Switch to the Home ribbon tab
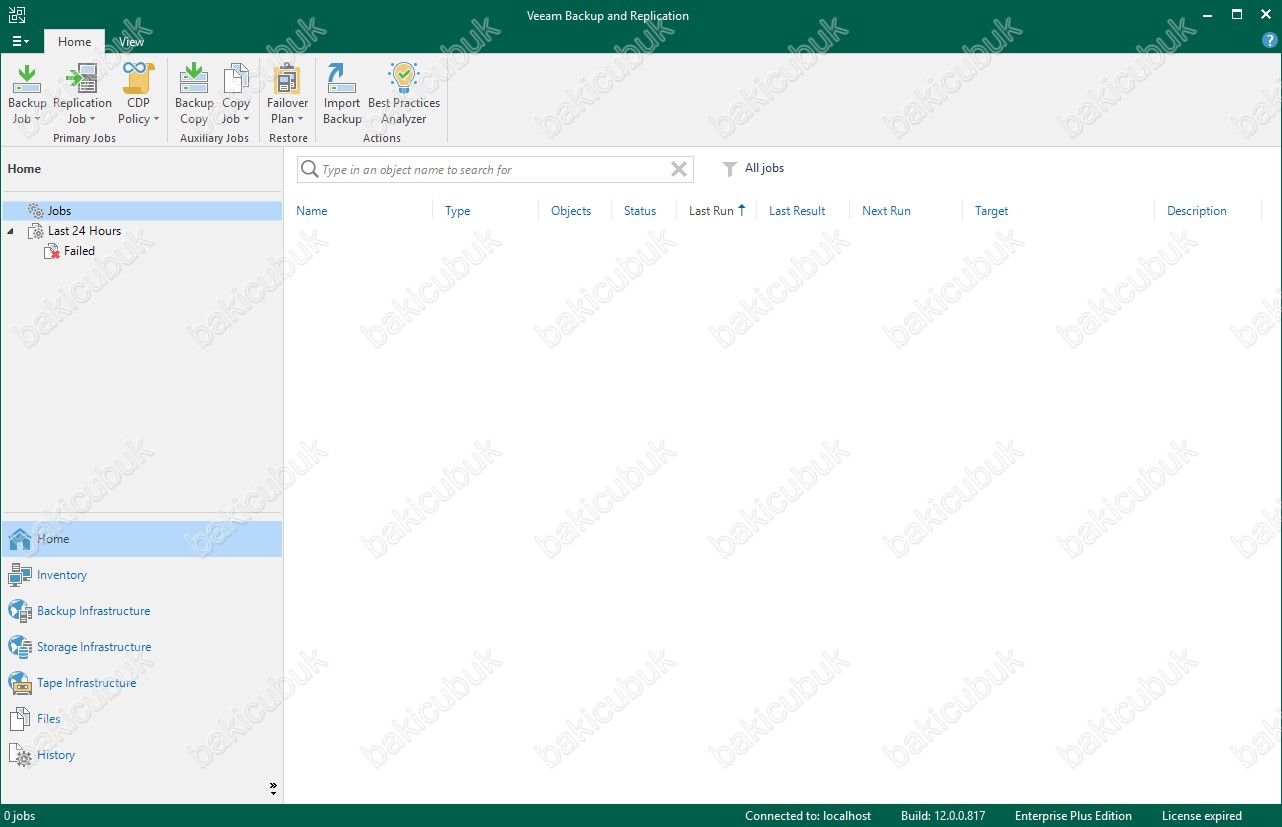The width and height of the screenshot is (1282, 827). pos(74,42)
